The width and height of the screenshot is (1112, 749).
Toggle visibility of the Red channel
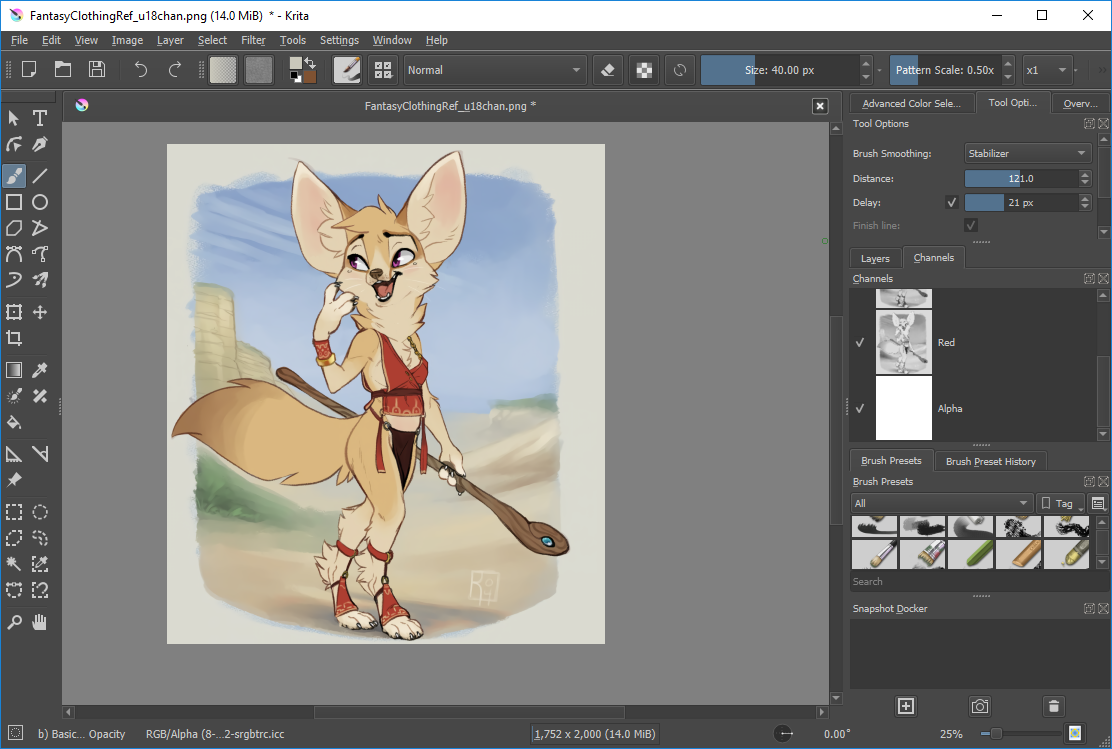(x=860, y=343)
